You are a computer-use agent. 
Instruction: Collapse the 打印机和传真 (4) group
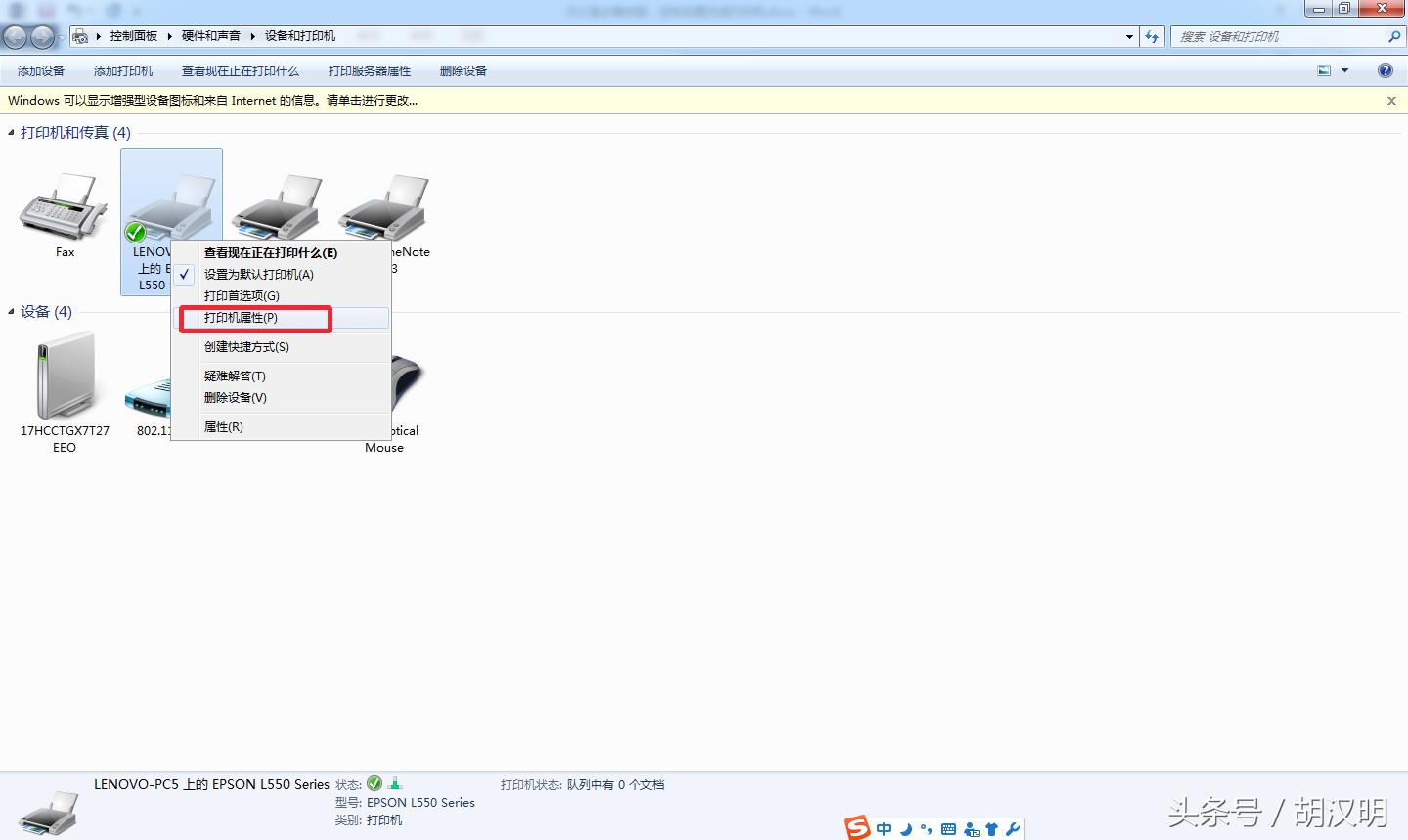click(12, 133)
